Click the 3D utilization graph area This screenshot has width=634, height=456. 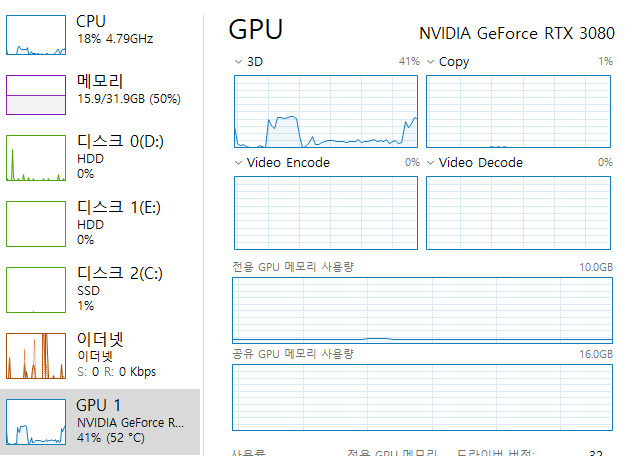[x=326, y=111]
